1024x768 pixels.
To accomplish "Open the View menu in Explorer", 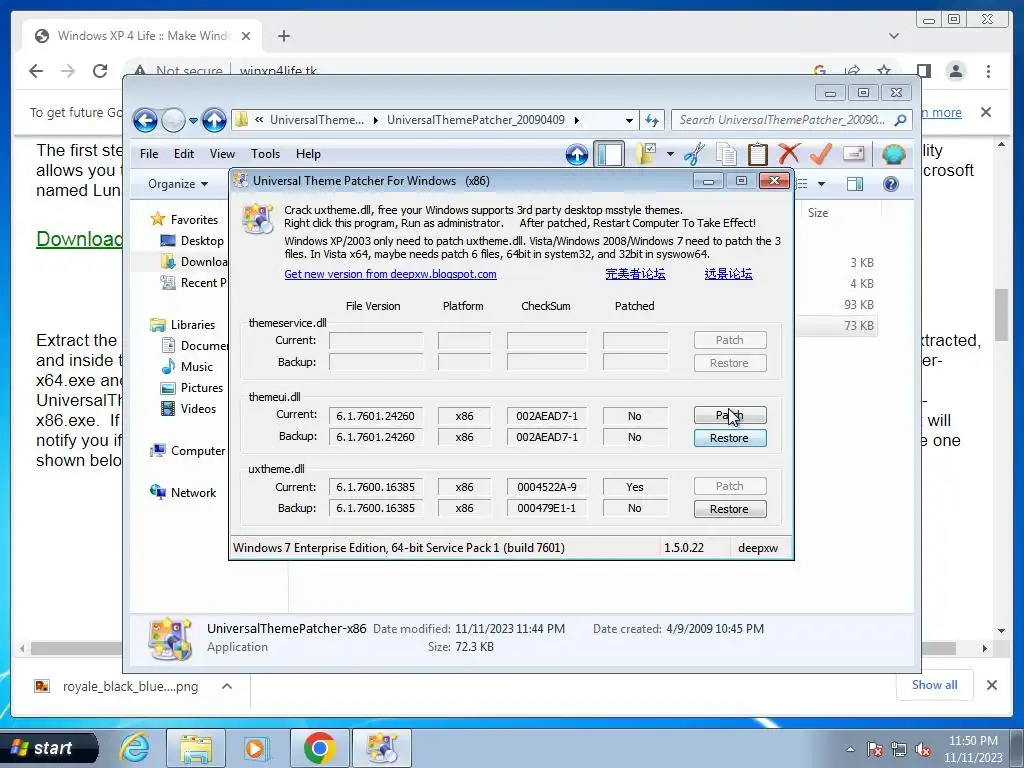I will point(222,154).
